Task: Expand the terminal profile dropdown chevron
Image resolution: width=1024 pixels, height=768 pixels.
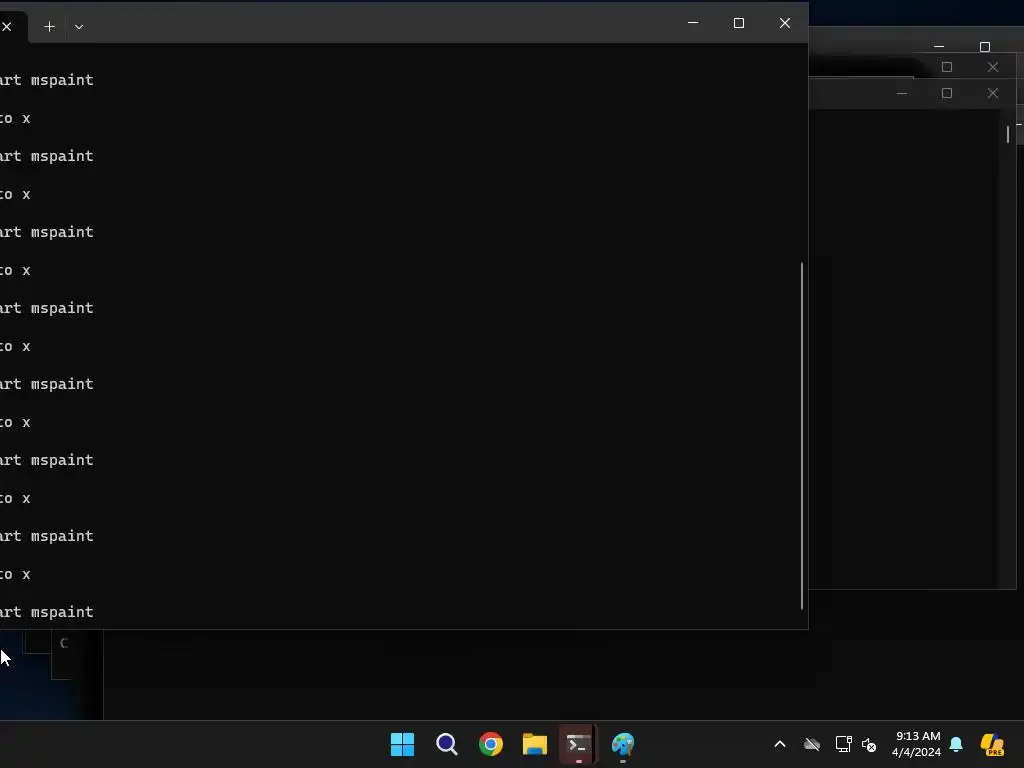Action: tap(79, 27)
